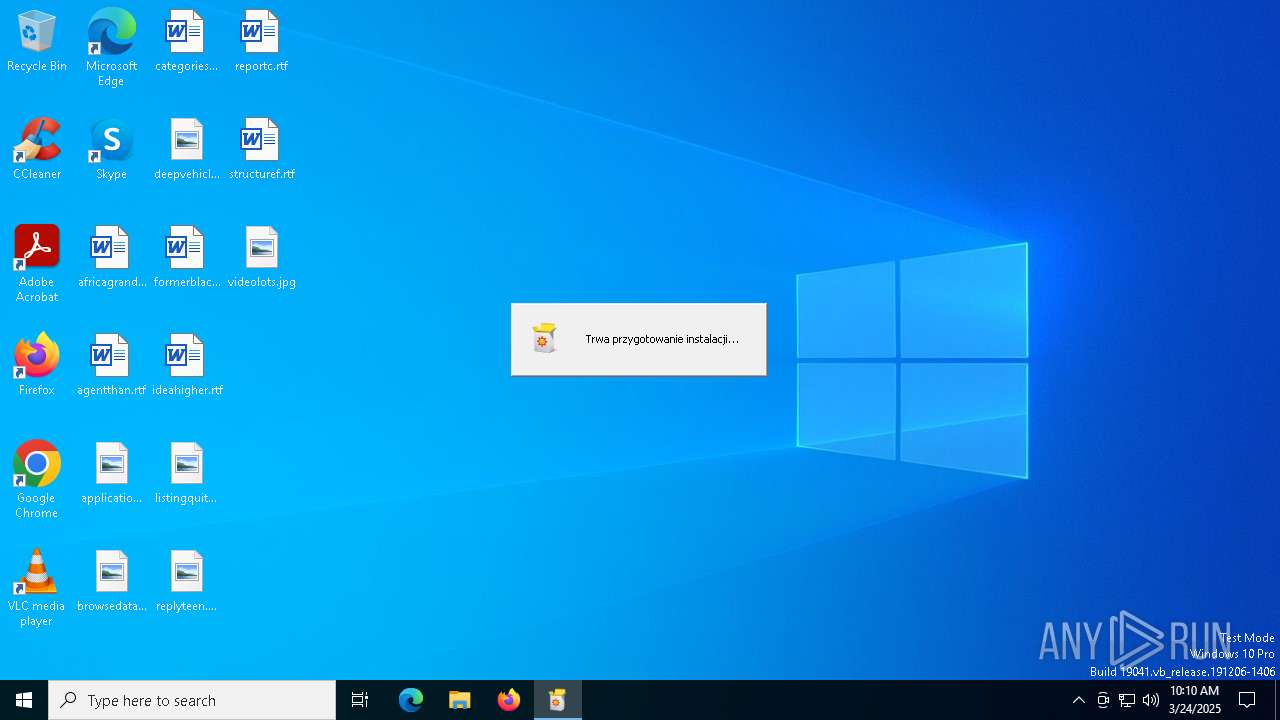The width and height of the screenshot is (1280, 720).
Task: Expand the hidden system tray icons
Action: click(1078, 700)
